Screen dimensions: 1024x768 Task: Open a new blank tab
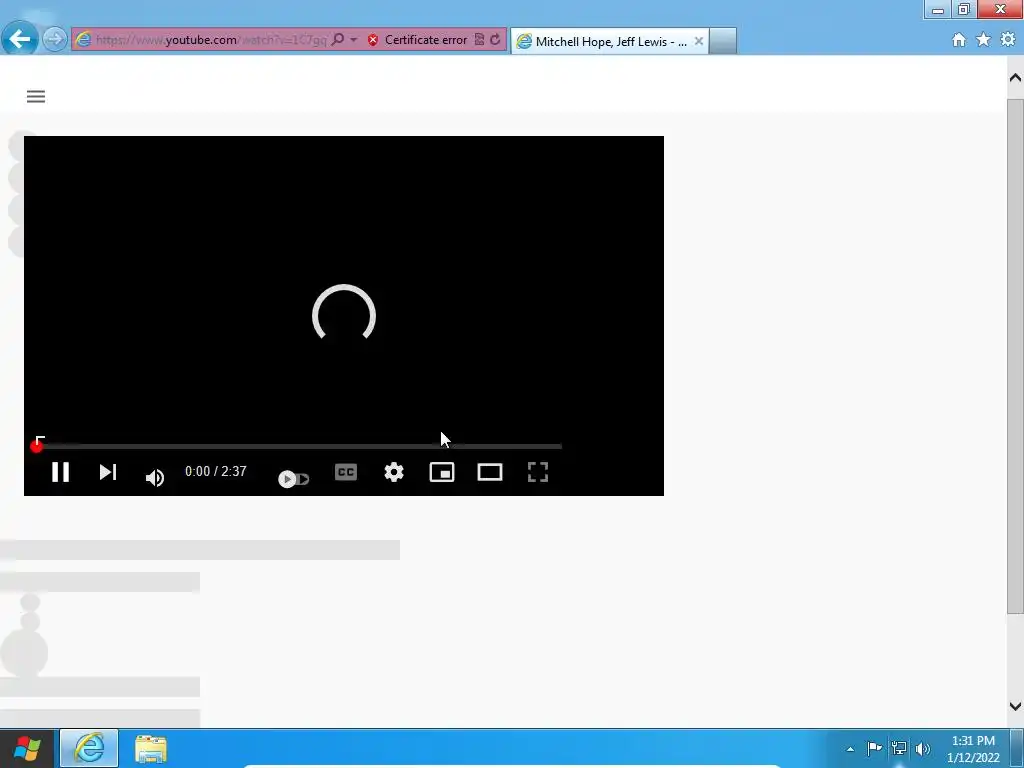tap(723, 41)
